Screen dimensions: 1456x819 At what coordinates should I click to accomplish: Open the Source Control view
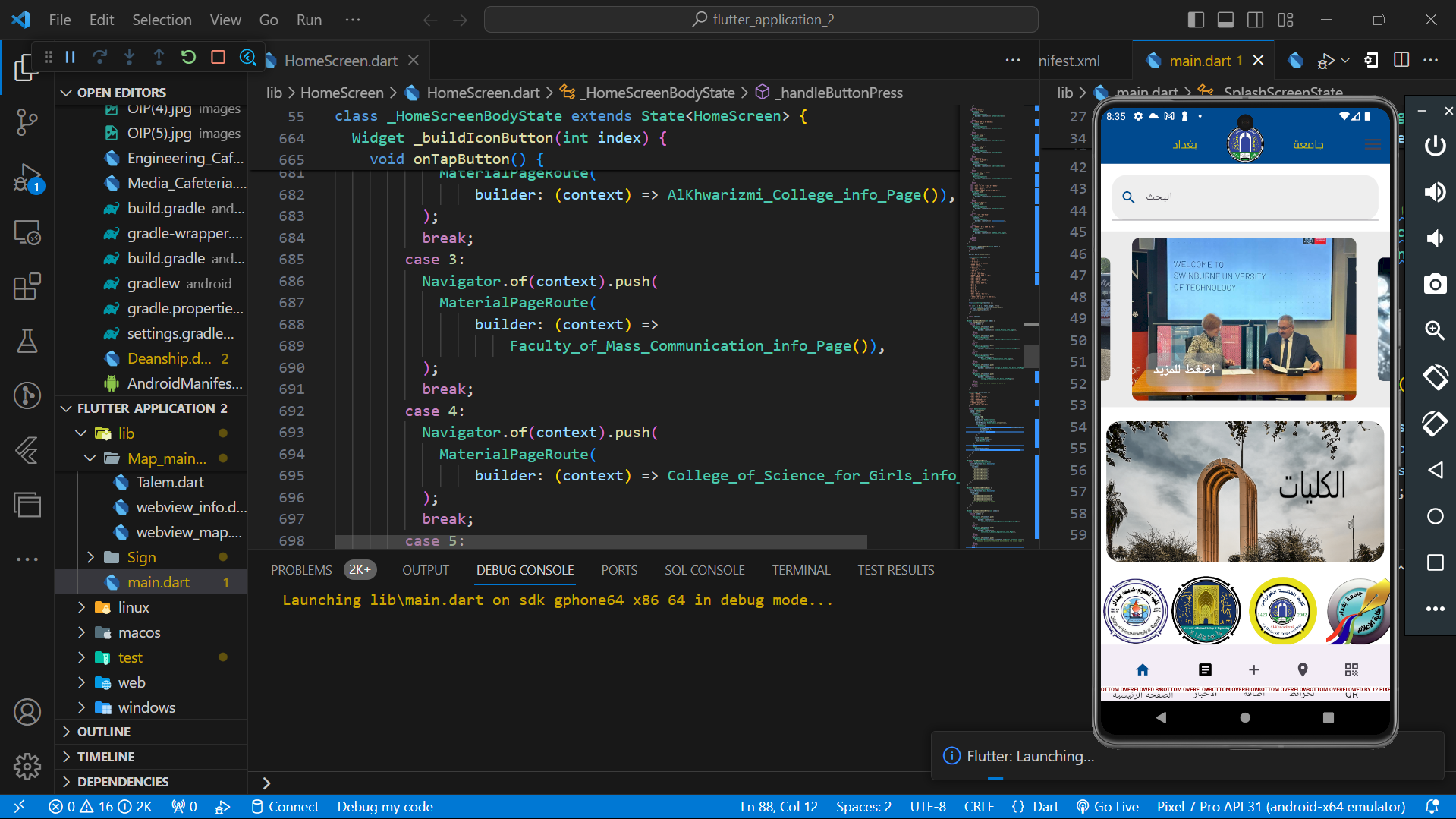27,121
